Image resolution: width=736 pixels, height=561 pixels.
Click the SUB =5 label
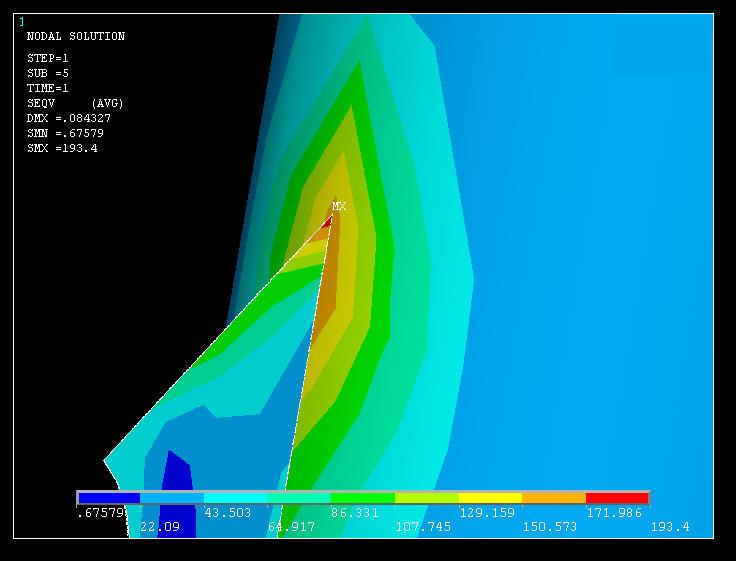click(47, 73)
